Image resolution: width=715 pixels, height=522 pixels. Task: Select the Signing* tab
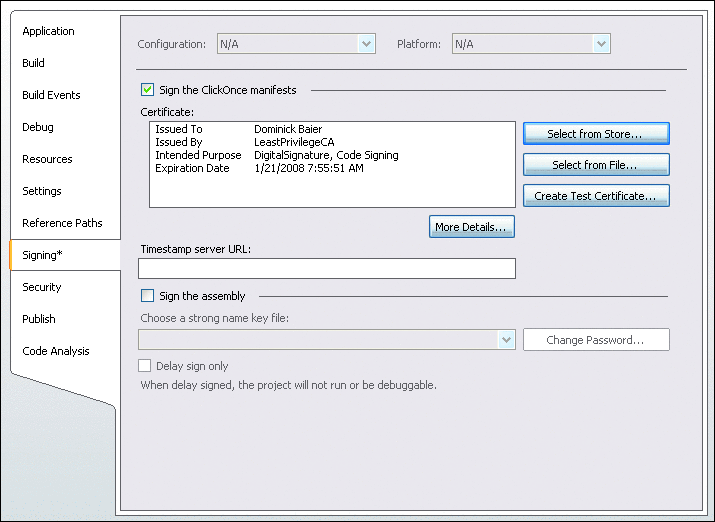65,255
